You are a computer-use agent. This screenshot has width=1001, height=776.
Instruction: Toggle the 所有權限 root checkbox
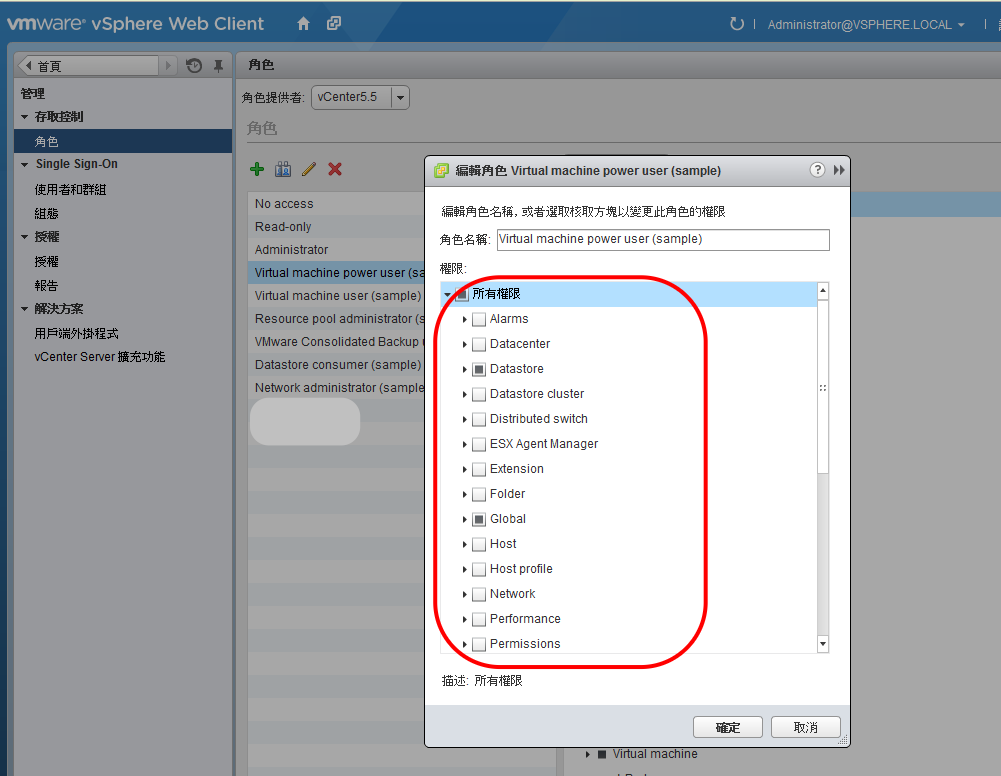click(462, 294)
